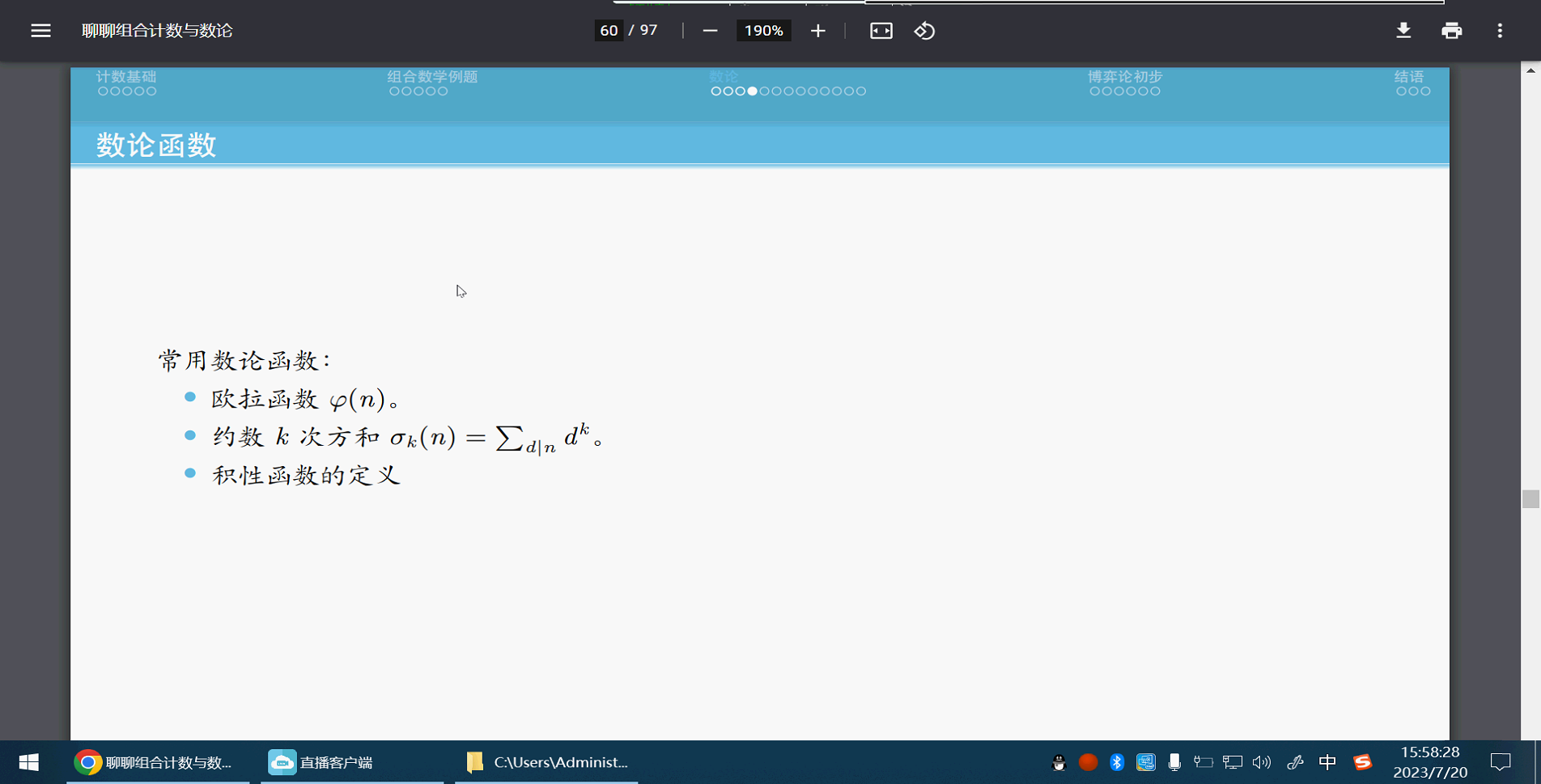Click the QQ penguin tray icon
Screen dimensions: 1541x784
1059,762
